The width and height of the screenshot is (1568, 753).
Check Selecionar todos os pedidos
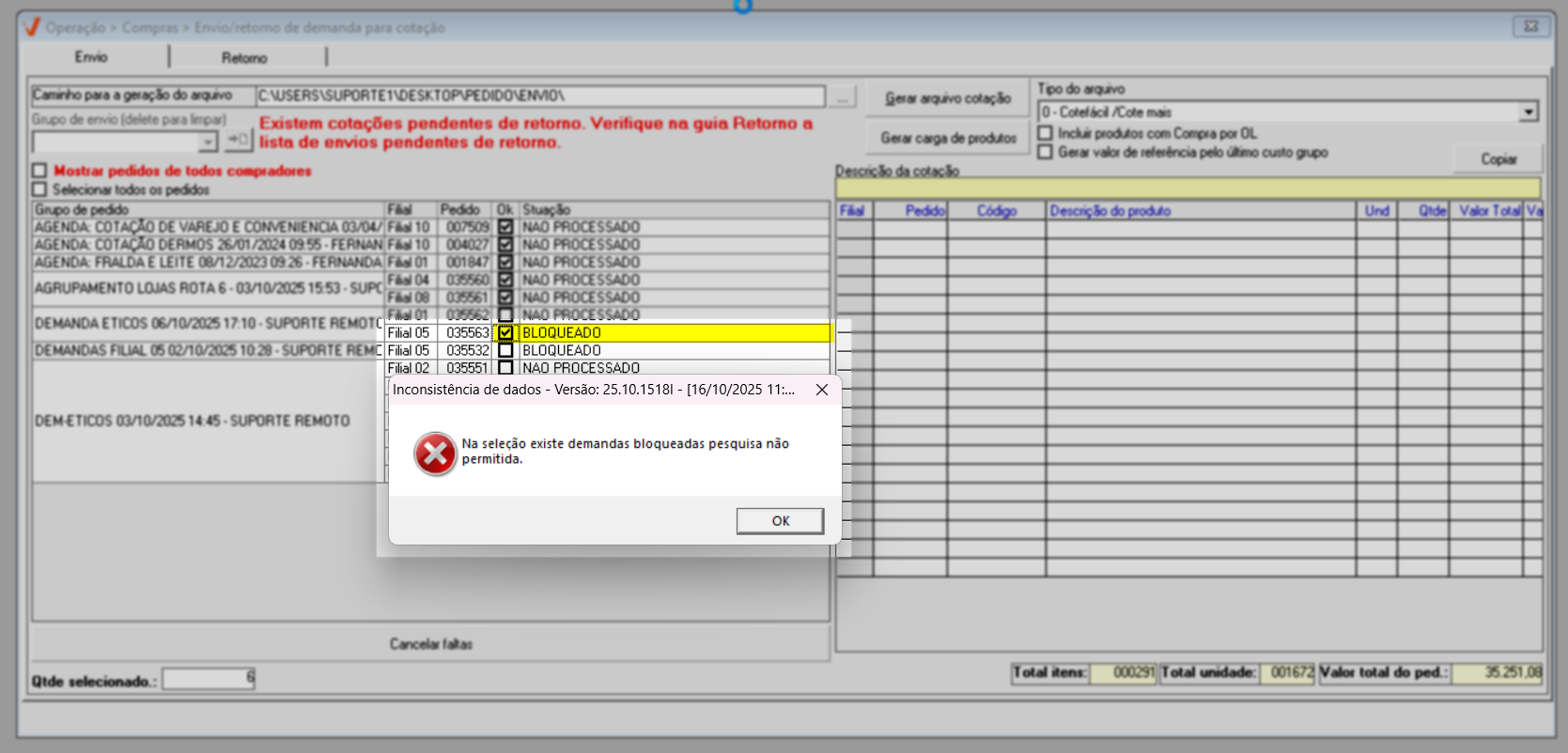coord(39,190)
